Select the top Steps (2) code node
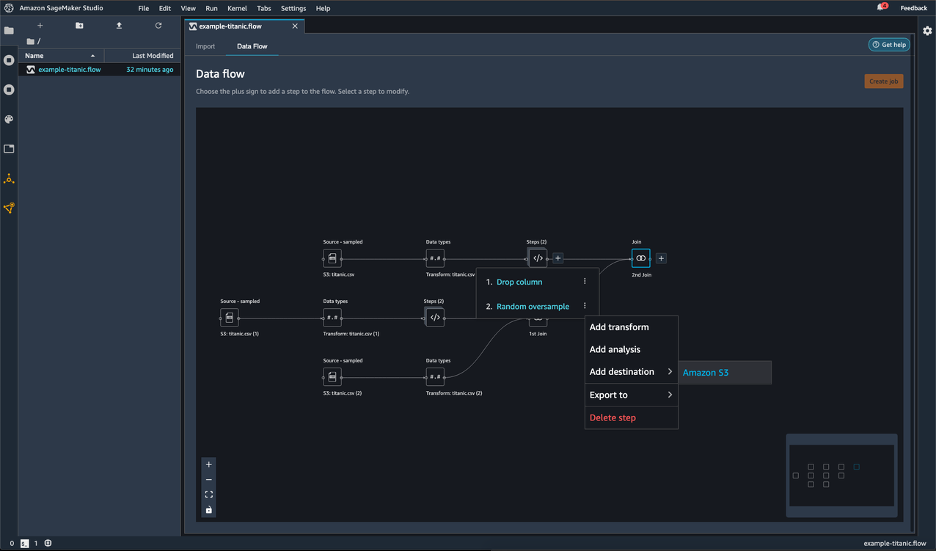Screen dimensions: 936x552 [538, 258]
